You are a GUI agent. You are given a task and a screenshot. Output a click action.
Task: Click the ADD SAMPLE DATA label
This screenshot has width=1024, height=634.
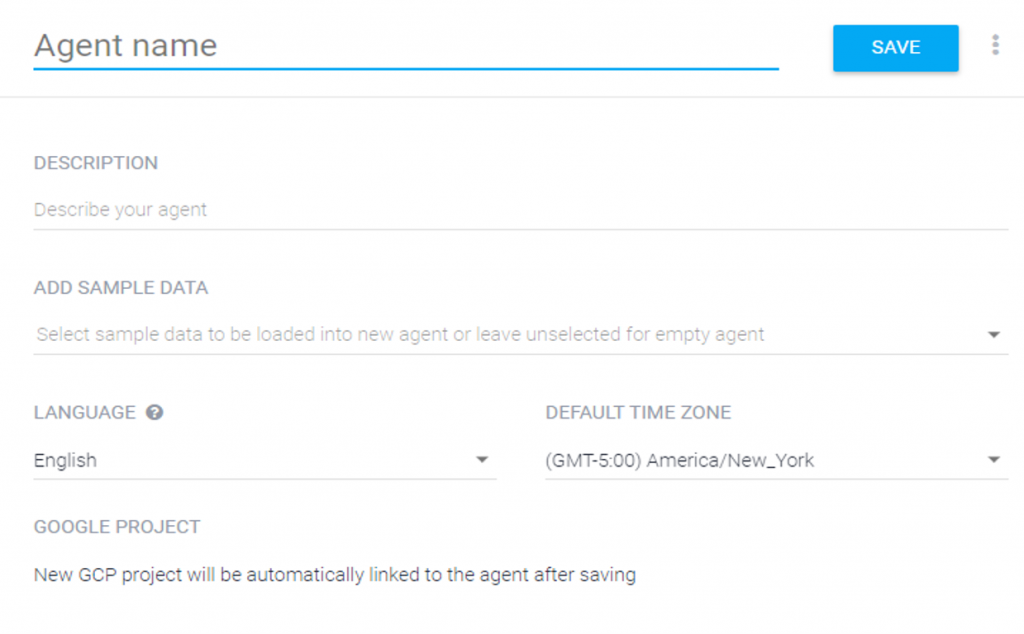click(121, 288)
